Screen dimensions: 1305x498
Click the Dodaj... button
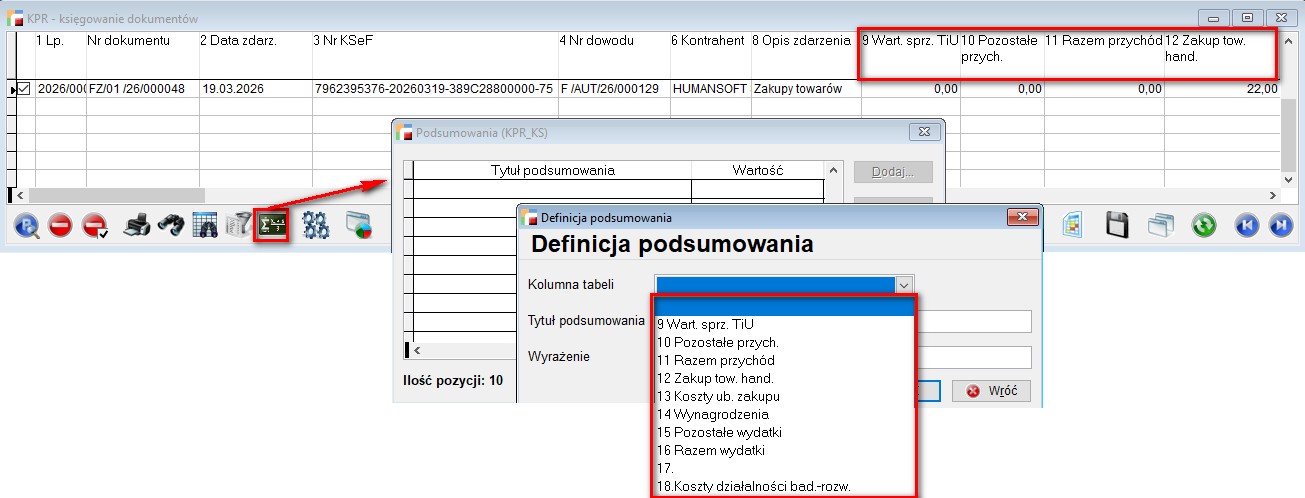pyautogui.click(x=892, y=172)
